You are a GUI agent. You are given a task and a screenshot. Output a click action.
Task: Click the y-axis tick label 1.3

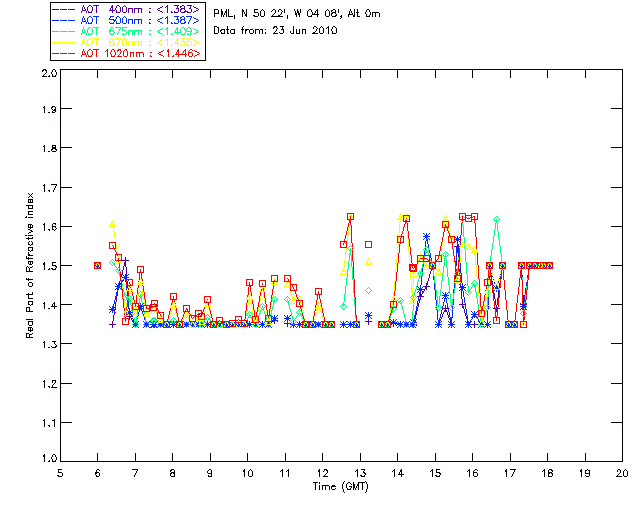click(49, 344)
